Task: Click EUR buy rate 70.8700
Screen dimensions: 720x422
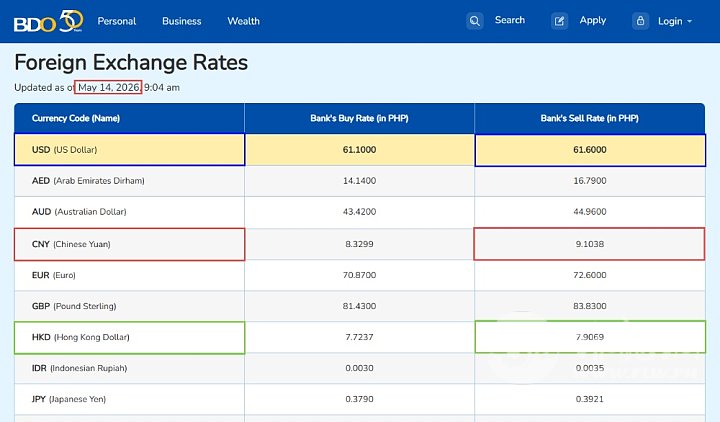Action: click(x=359, y=275)
